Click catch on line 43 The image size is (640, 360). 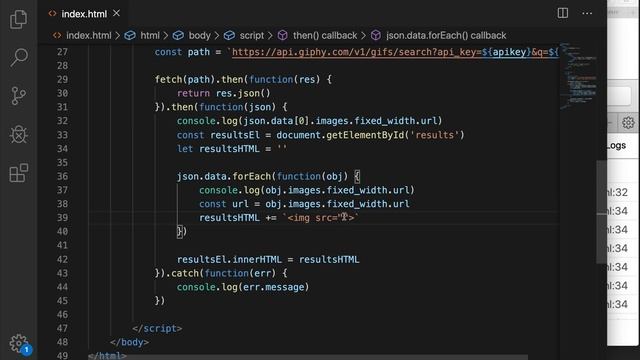[185, 273]
